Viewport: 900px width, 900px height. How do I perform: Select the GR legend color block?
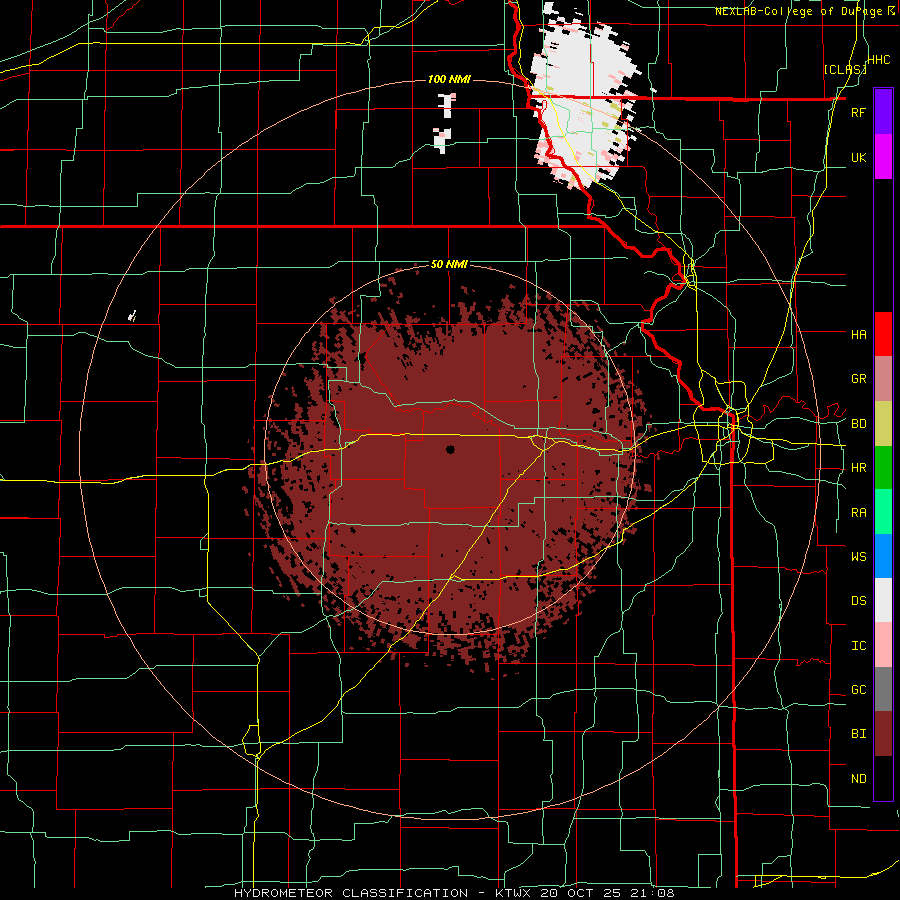click(883, 379)
